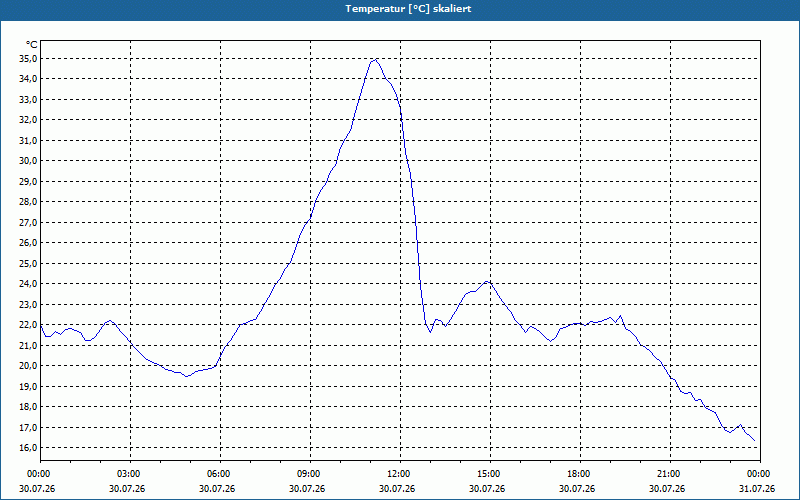Click the 21:00 time axis label

(x=670, y=474)
